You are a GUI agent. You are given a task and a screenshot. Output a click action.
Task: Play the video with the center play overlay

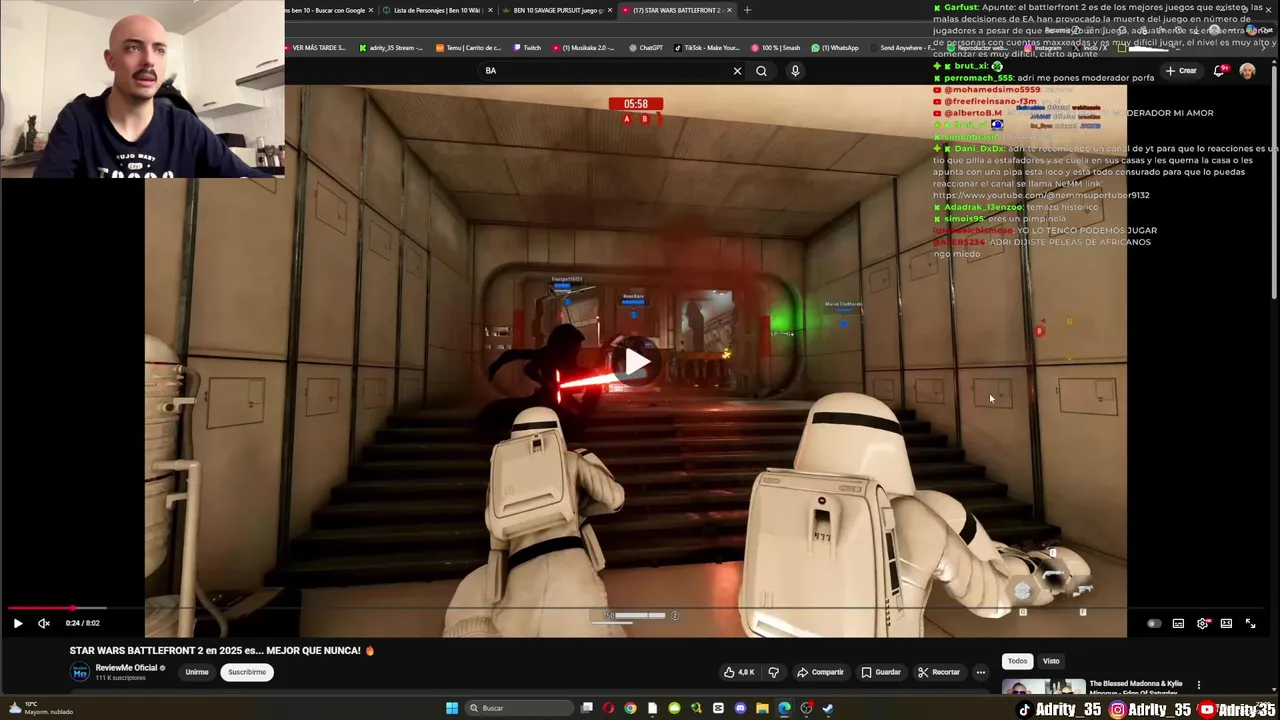pyautogui.click(x=637, y=362)
